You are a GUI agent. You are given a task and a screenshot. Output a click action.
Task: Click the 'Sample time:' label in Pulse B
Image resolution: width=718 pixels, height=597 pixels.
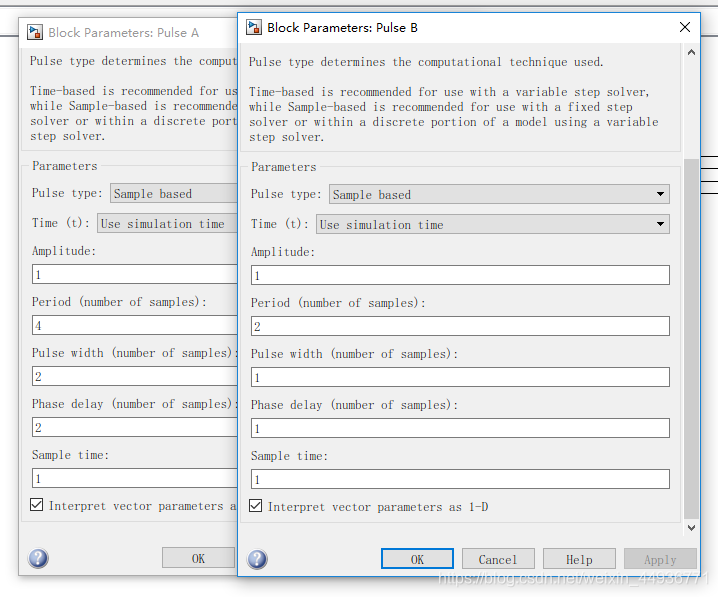click(289, 456)
